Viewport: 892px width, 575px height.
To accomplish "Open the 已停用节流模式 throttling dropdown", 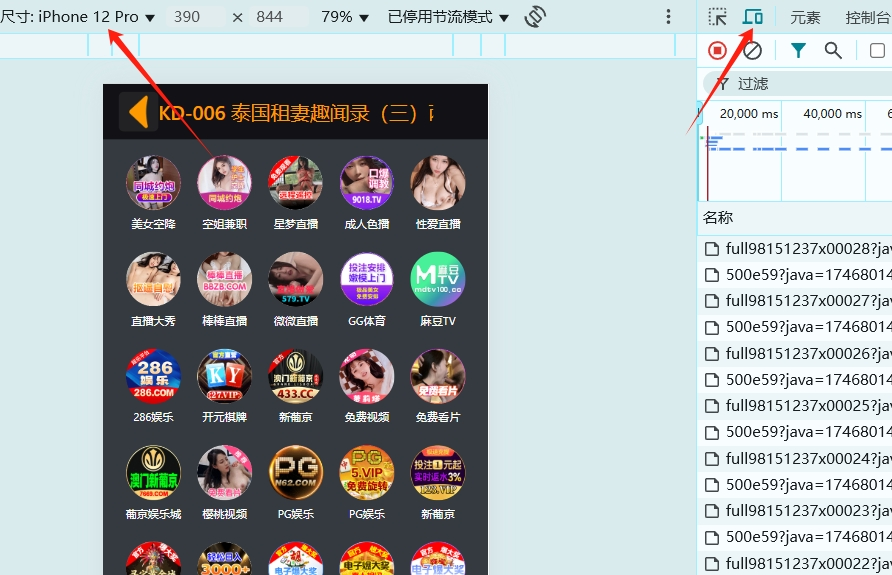I will (x=448, y=17).
